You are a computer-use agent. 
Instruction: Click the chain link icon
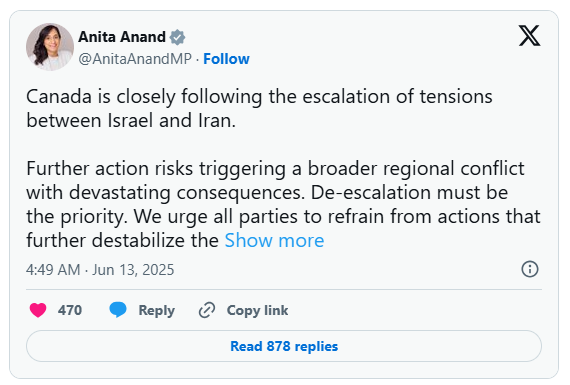pyautogui.click(x=207, y=310)
